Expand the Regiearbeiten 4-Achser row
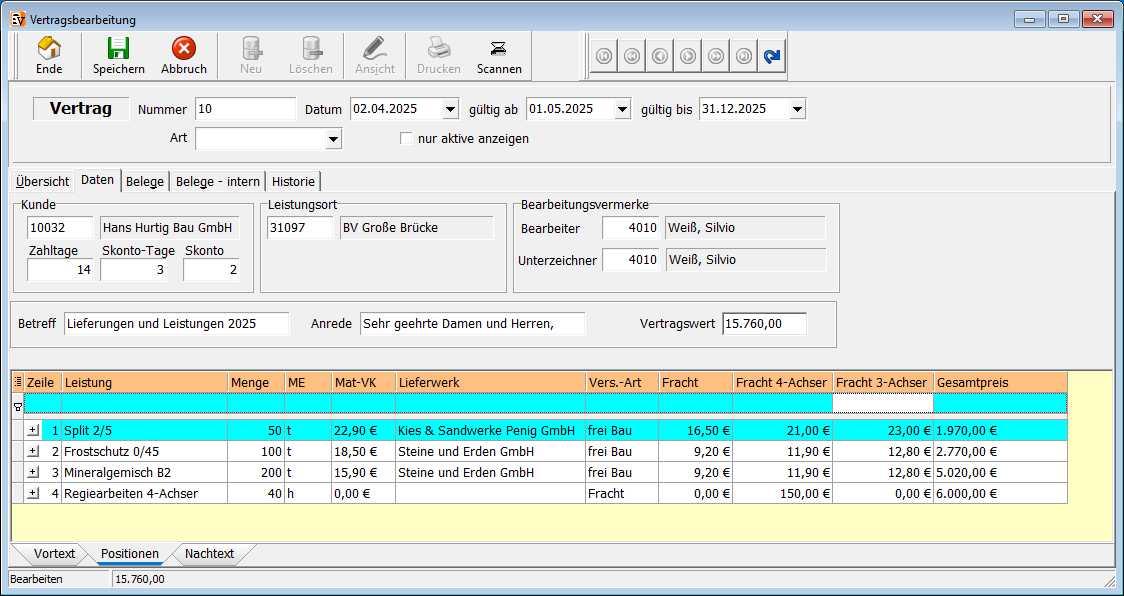The image size is (1124, 596). [33, 493]
